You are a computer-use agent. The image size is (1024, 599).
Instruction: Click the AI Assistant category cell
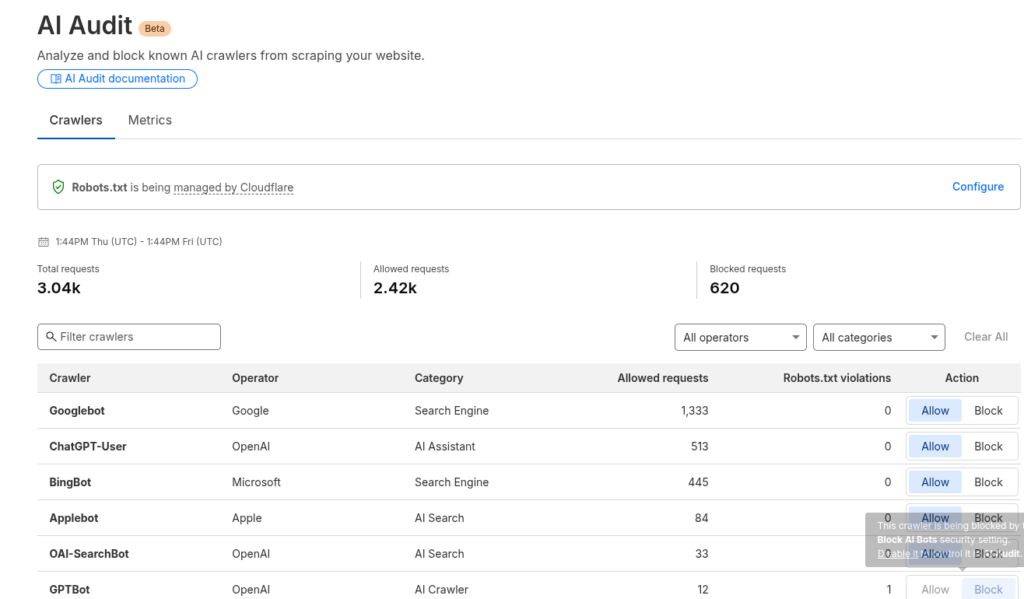445,447
